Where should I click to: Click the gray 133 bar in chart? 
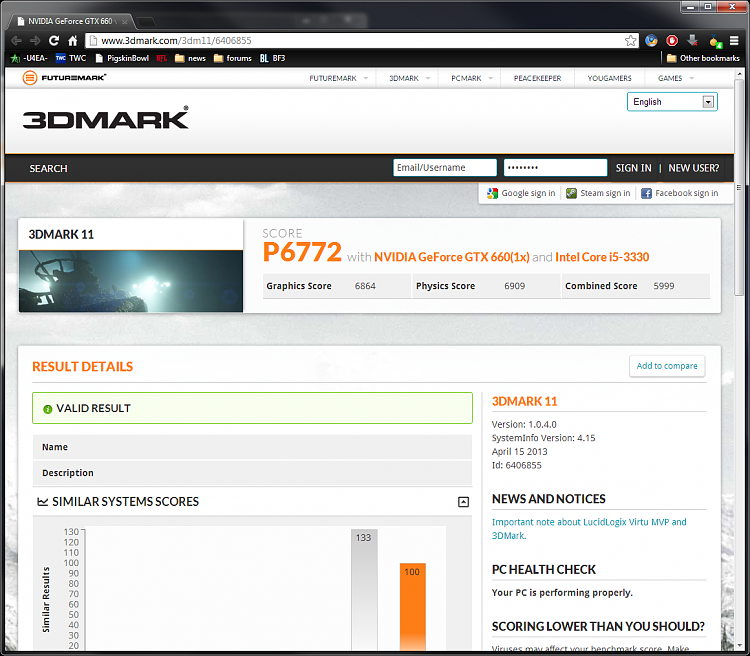pyautogui.click(x=364, y=589)
